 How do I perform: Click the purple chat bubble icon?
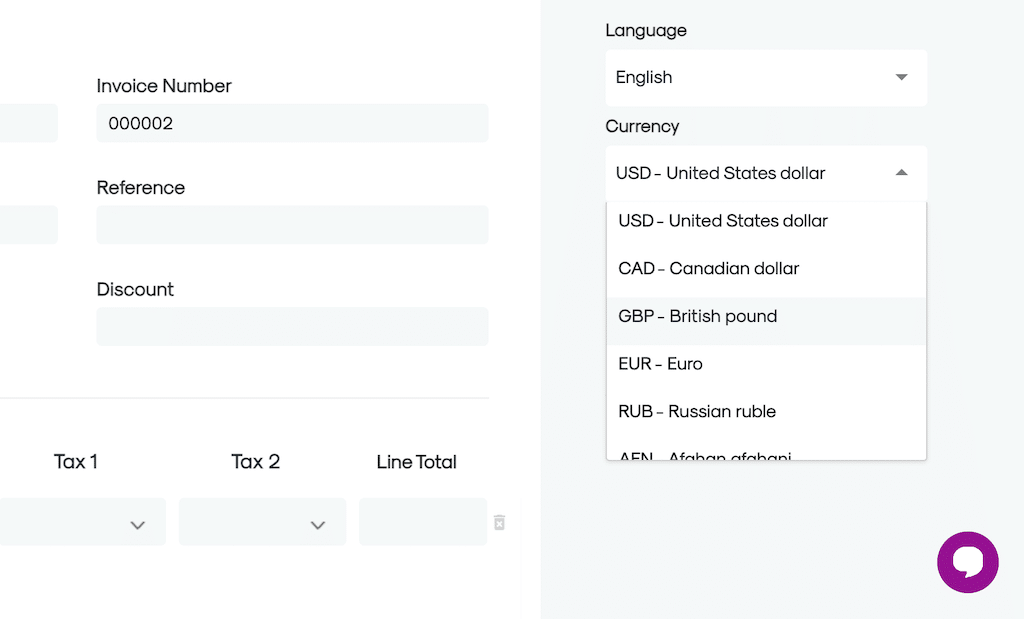[x=967, y=562]
